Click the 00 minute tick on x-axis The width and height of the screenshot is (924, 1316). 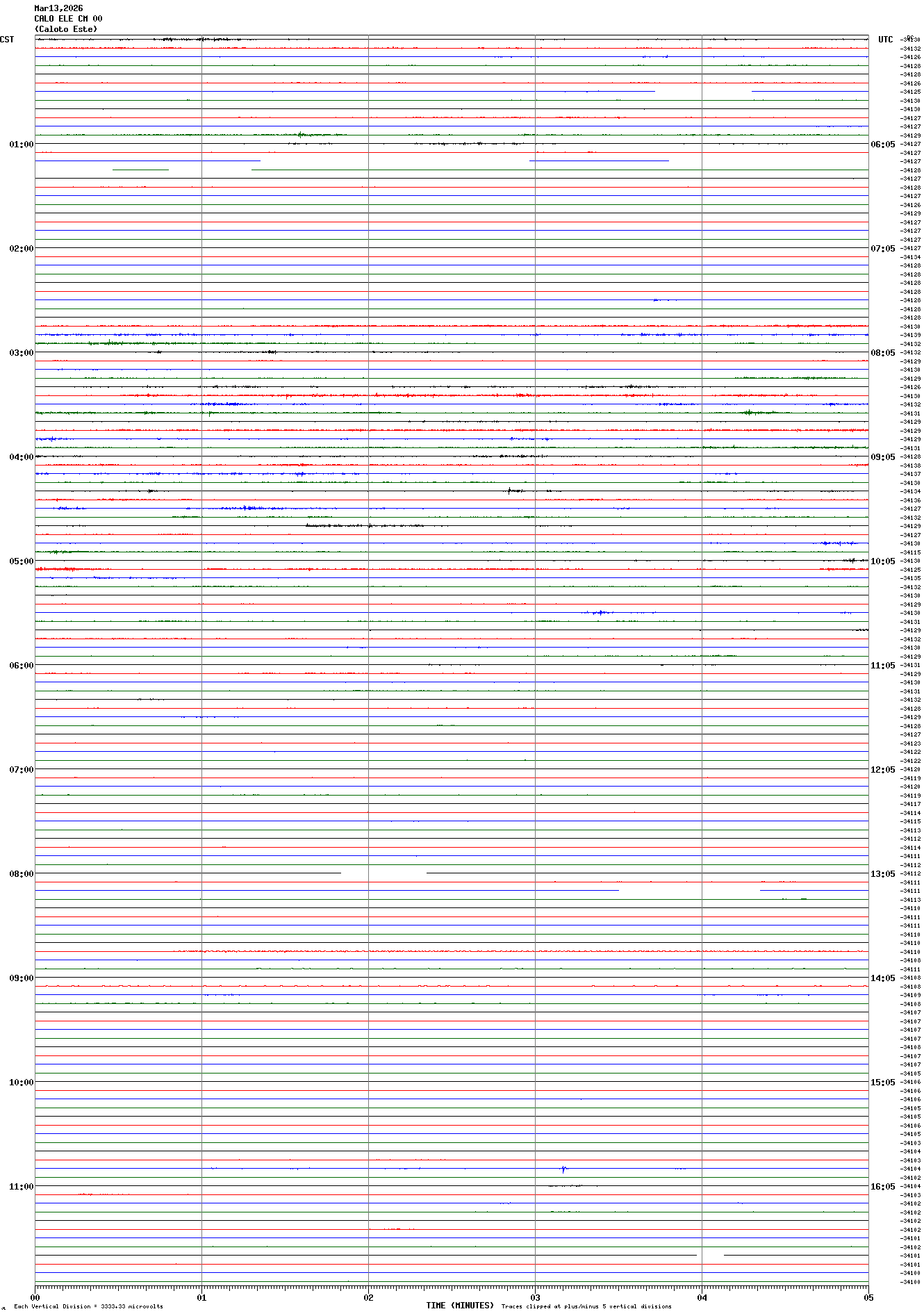[x=35, y=1297]
